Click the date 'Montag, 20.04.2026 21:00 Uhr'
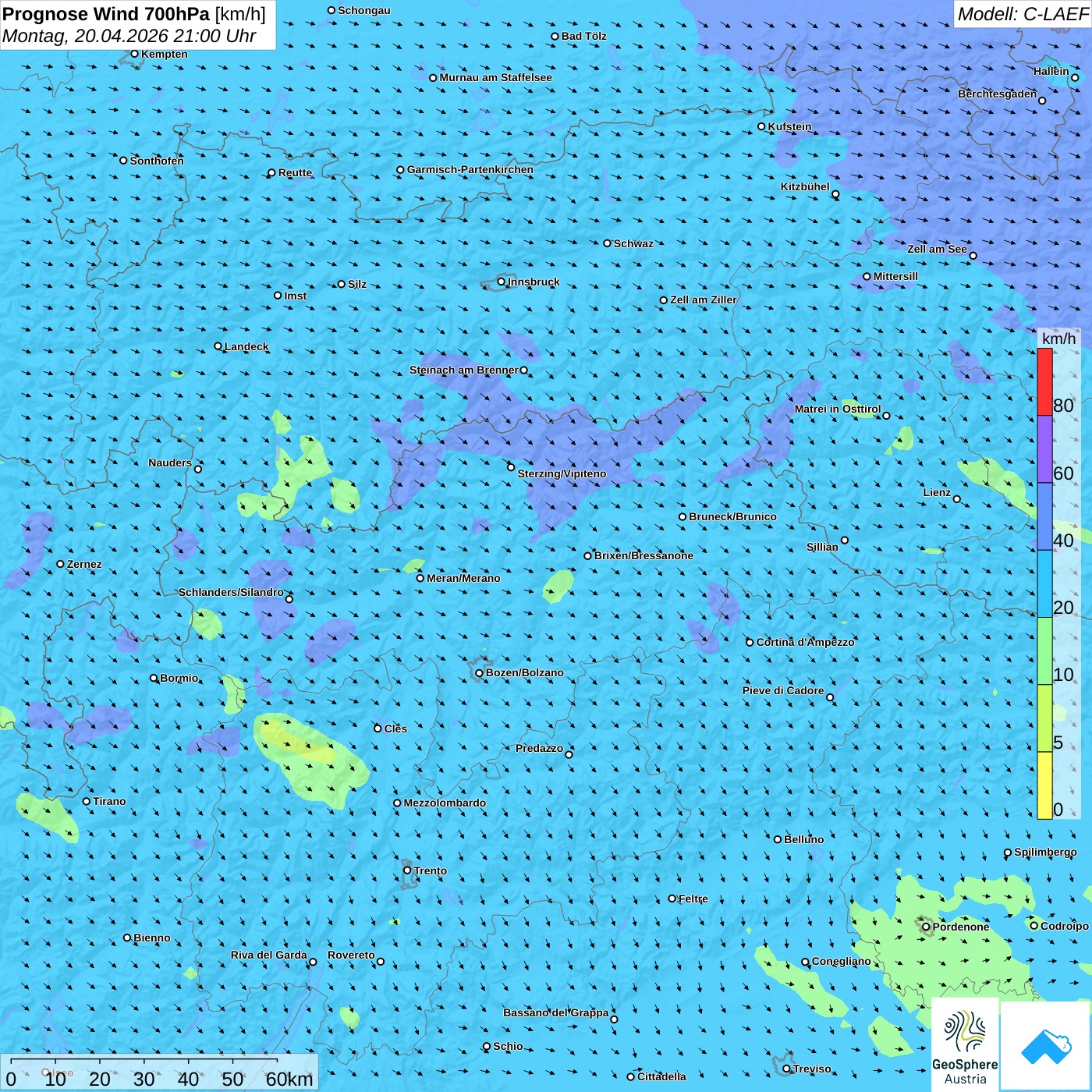 pyautogui.click(x=129, y=36)
